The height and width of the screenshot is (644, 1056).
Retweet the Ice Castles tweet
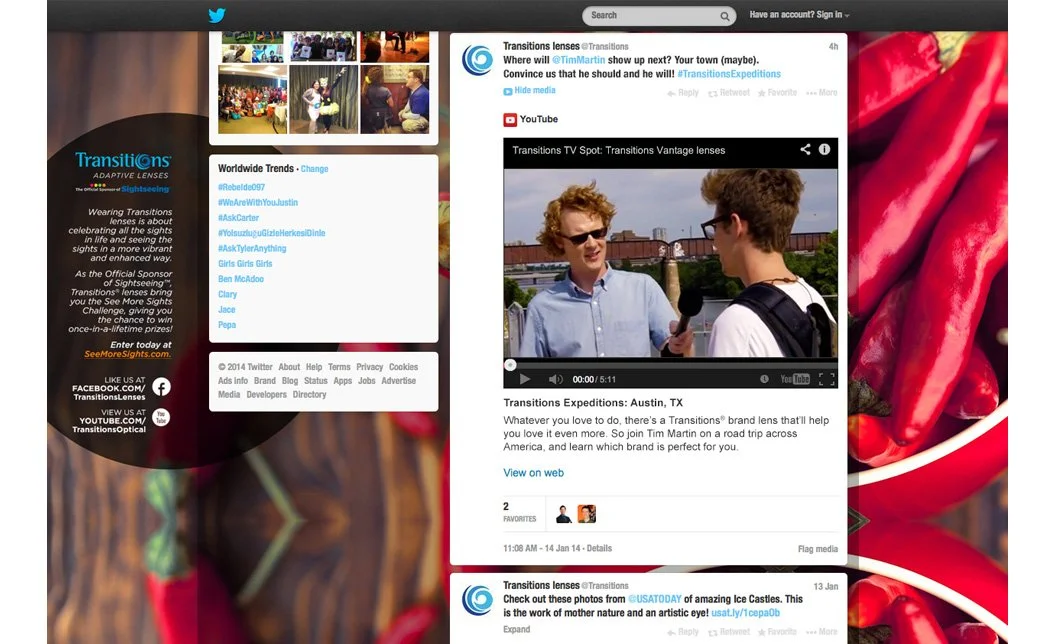[x=729, y=632]
